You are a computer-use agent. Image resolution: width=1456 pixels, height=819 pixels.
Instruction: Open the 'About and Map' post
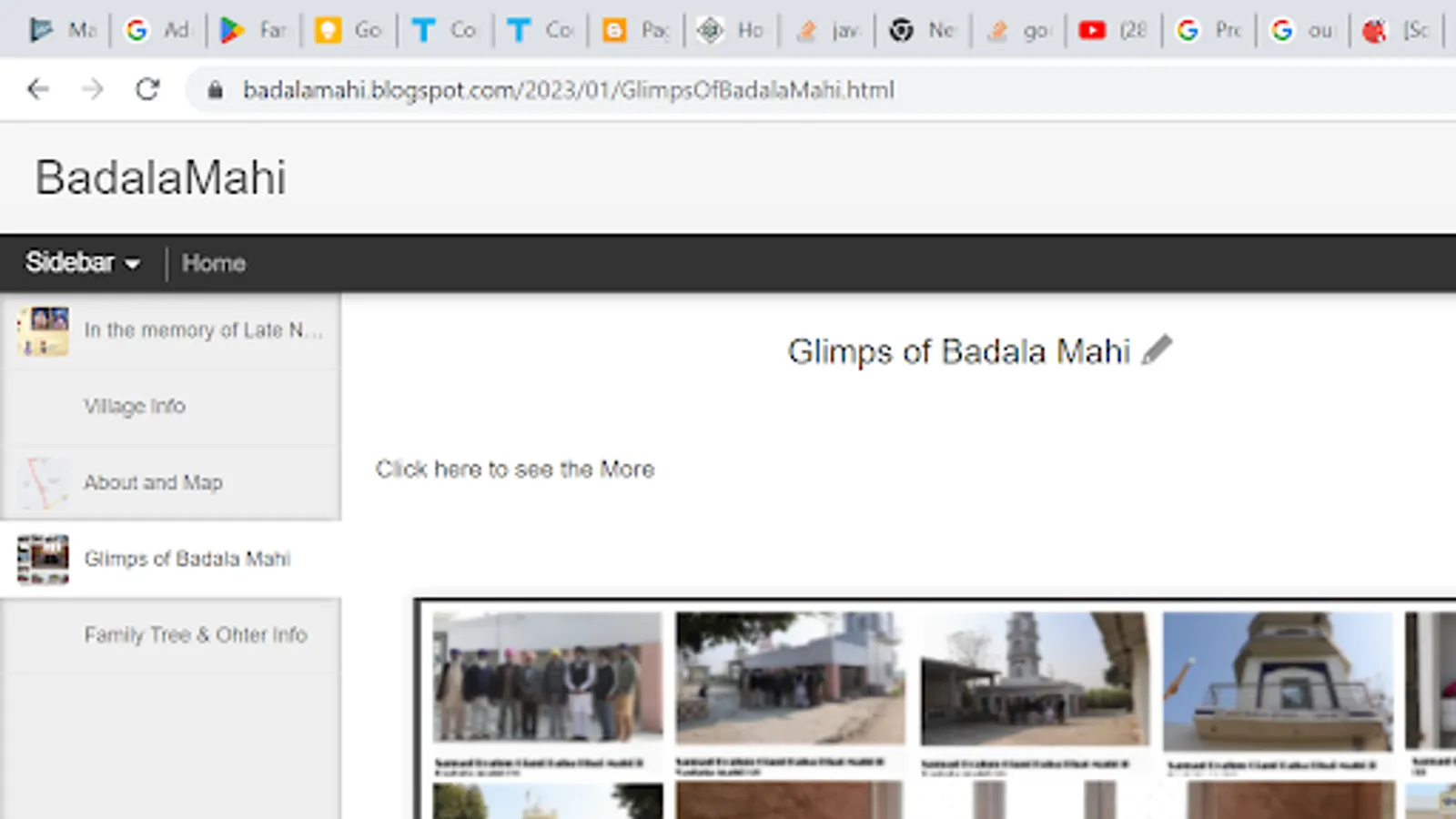click(x=171, y=482)
